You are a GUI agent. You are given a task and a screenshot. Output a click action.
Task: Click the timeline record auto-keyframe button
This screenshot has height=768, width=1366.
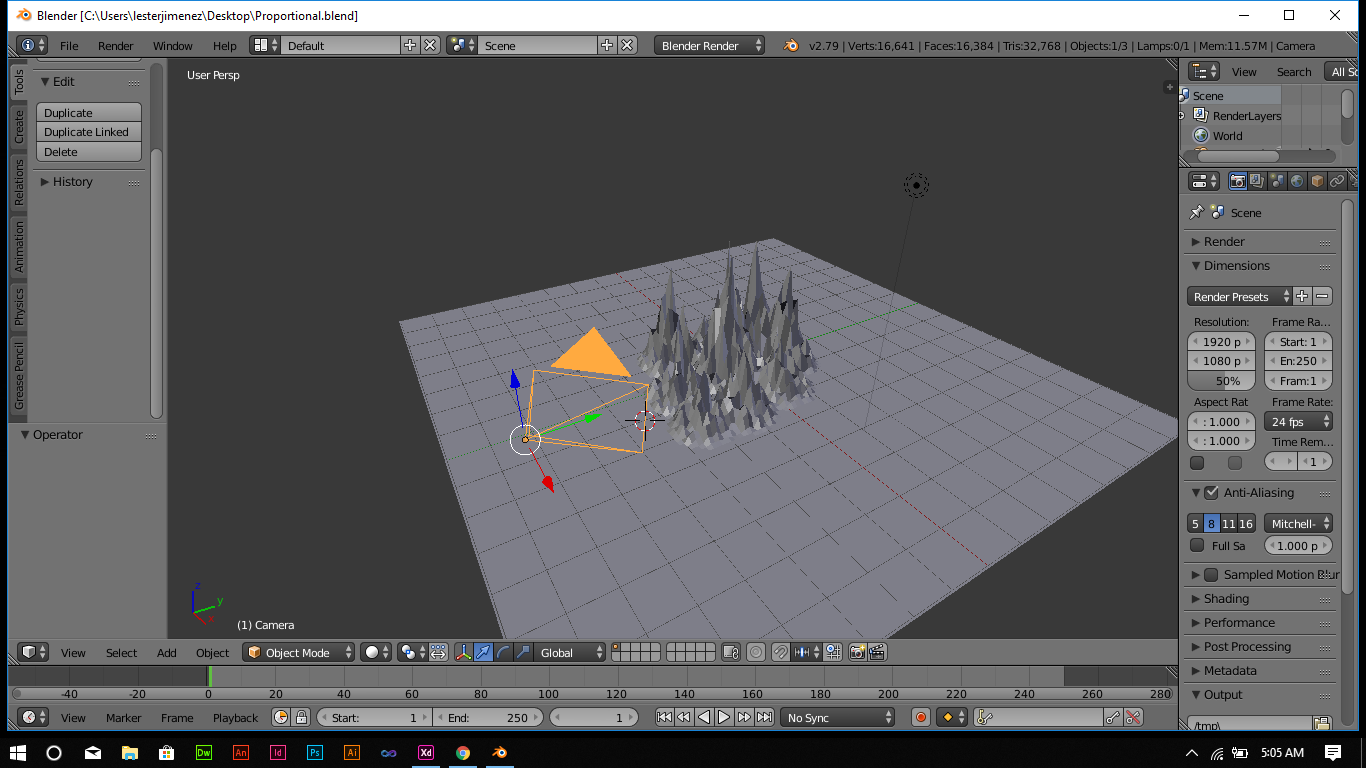[x=921, y=717]
